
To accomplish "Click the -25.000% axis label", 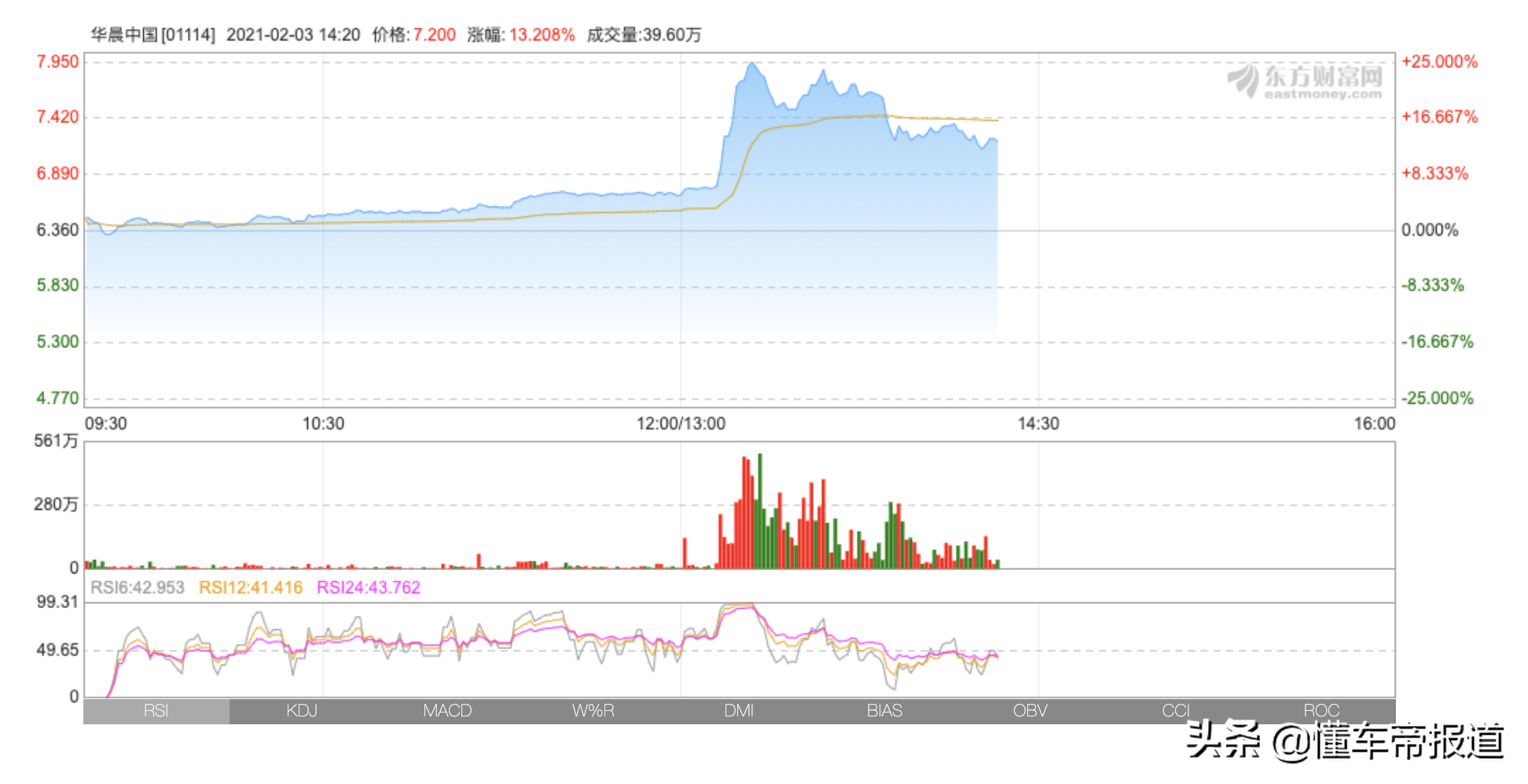I will (1438, 398).
